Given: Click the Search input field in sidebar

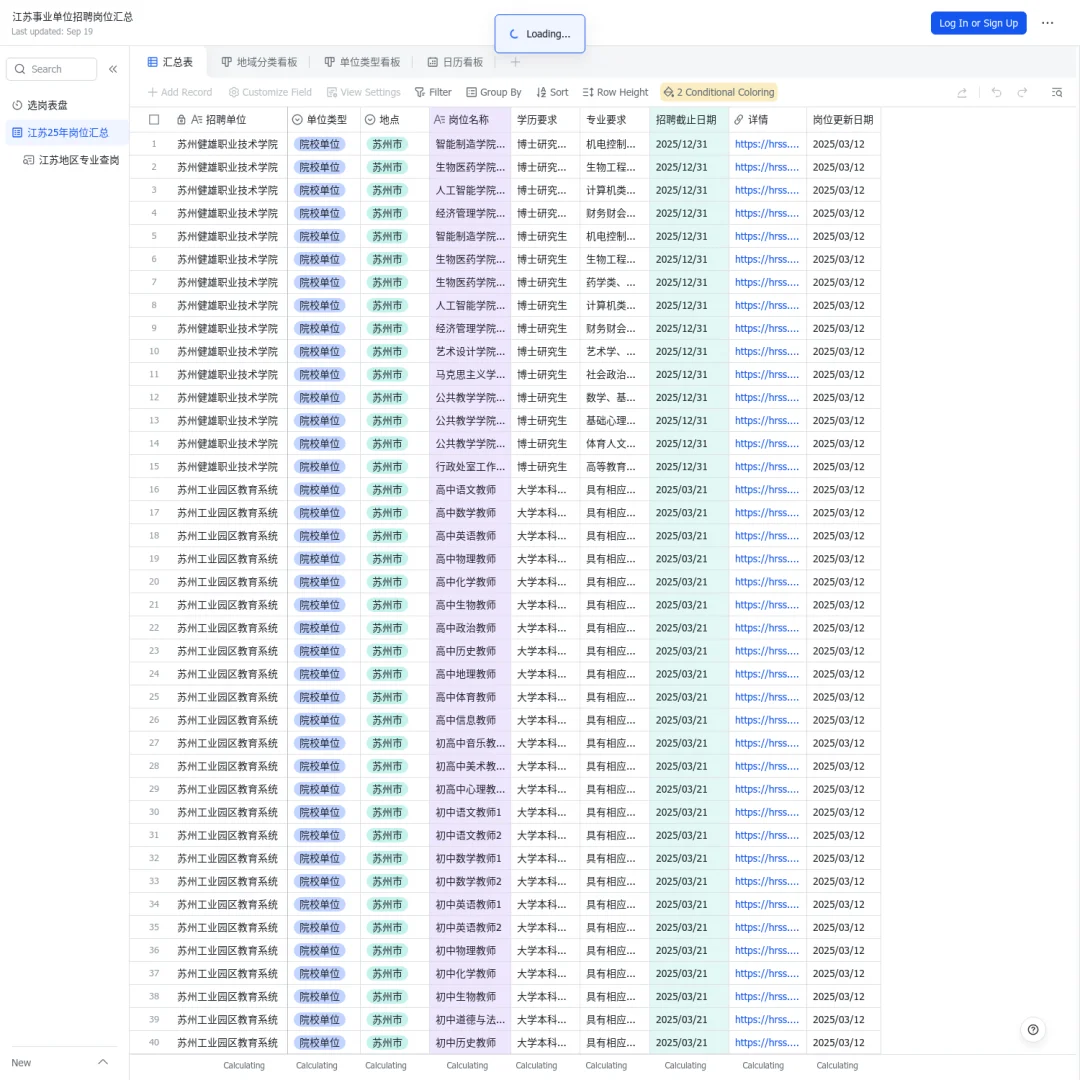Looking at the screenshot, I should tap(52, 69).
